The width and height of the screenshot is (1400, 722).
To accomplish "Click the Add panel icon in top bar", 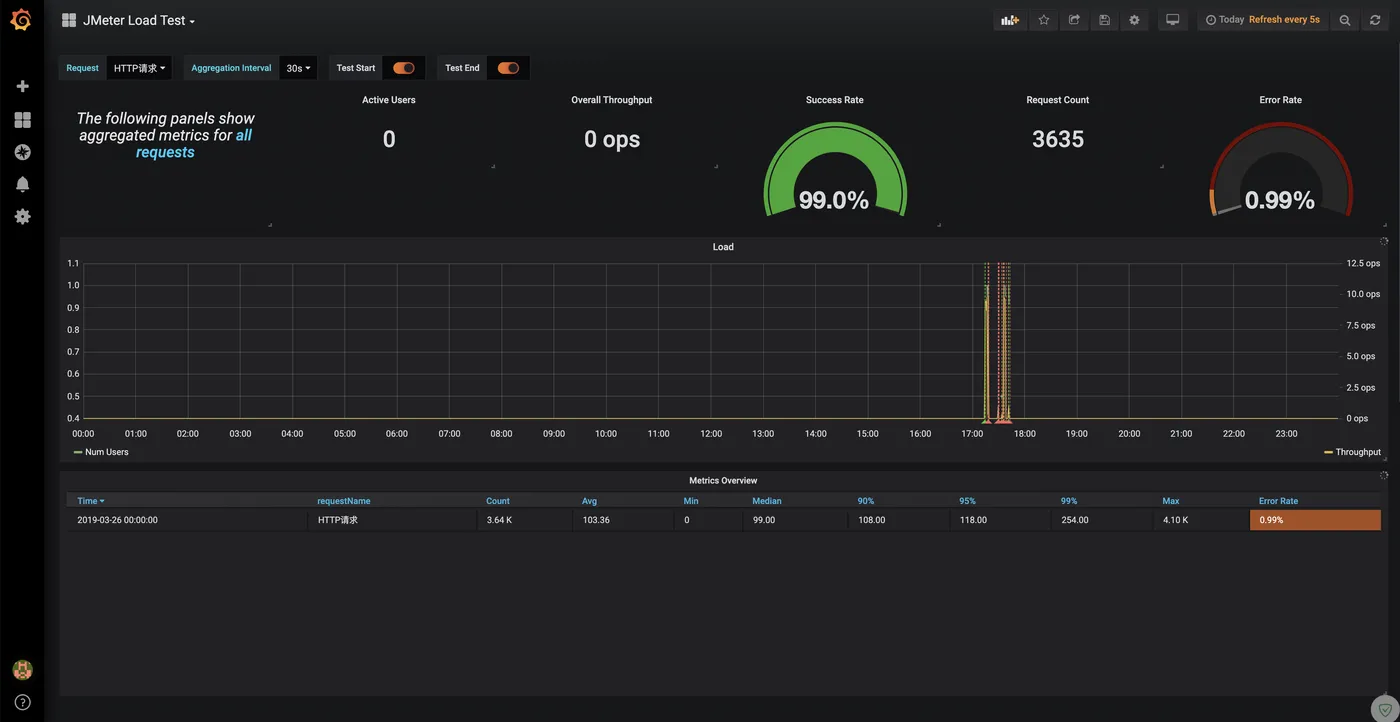I will click(x=1010, y=20).
